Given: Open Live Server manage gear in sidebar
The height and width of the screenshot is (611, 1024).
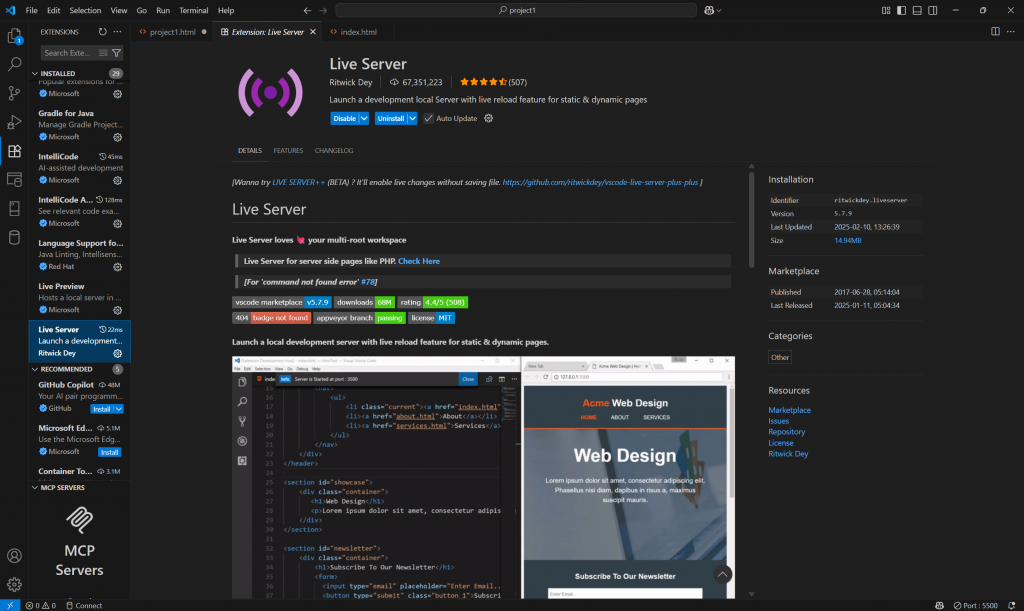Looking at the screenshot, I should point(118,353).
